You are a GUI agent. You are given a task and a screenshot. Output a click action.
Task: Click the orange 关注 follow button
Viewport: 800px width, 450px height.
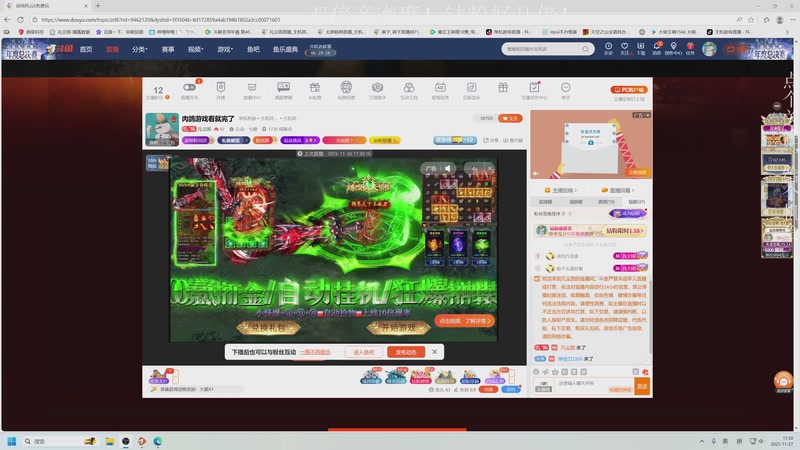pyautogui.click(x=510, y=118)
